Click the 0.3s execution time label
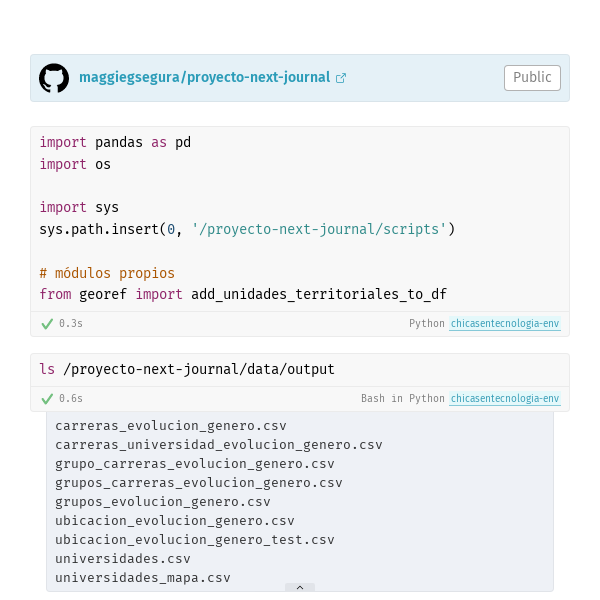Image resolution: width=600 pixels, height=600 pixels. (71, 324)
